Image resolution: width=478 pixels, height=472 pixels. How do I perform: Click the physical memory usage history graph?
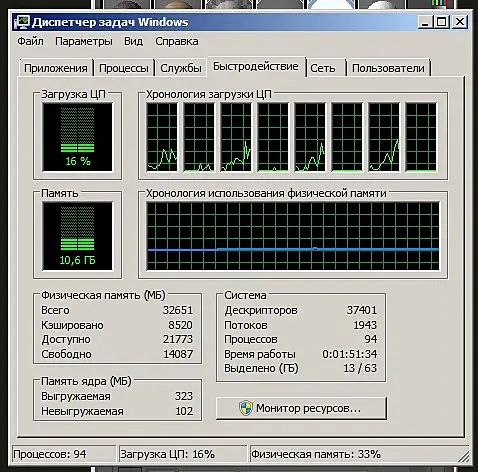[293, 236]
